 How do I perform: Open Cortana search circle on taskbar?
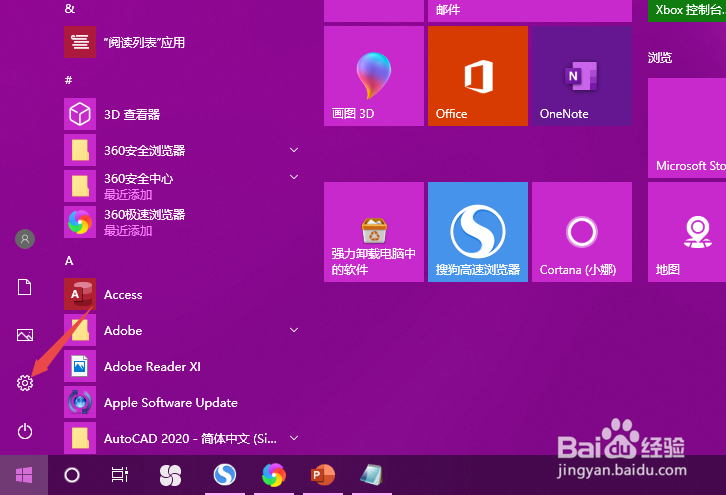pyautogui.click(x=72, y=475)
